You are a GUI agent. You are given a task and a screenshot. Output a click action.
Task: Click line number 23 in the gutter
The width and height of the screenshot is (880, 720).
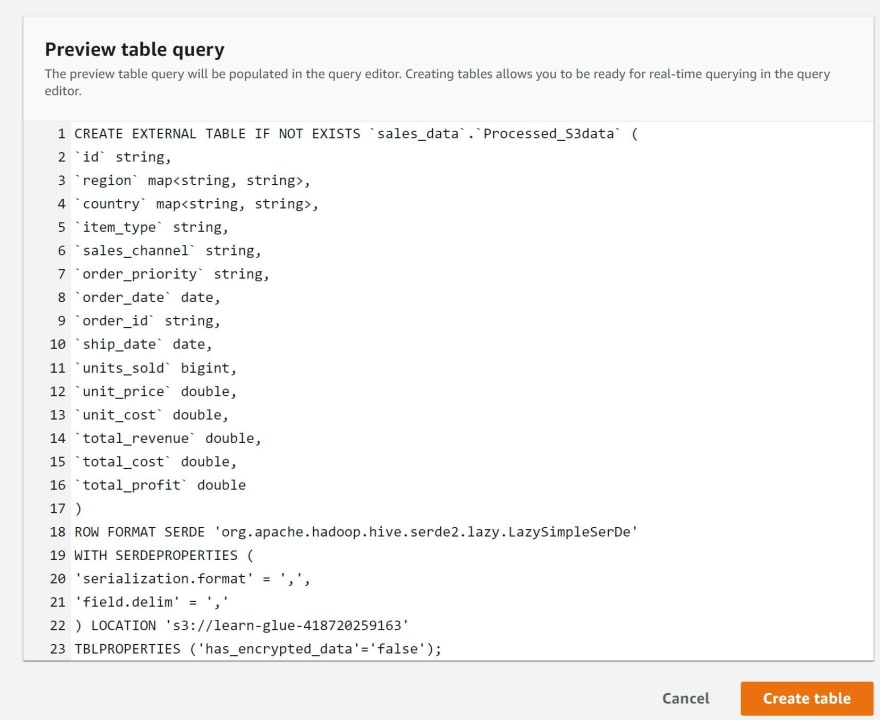click(x=58, y=649)
